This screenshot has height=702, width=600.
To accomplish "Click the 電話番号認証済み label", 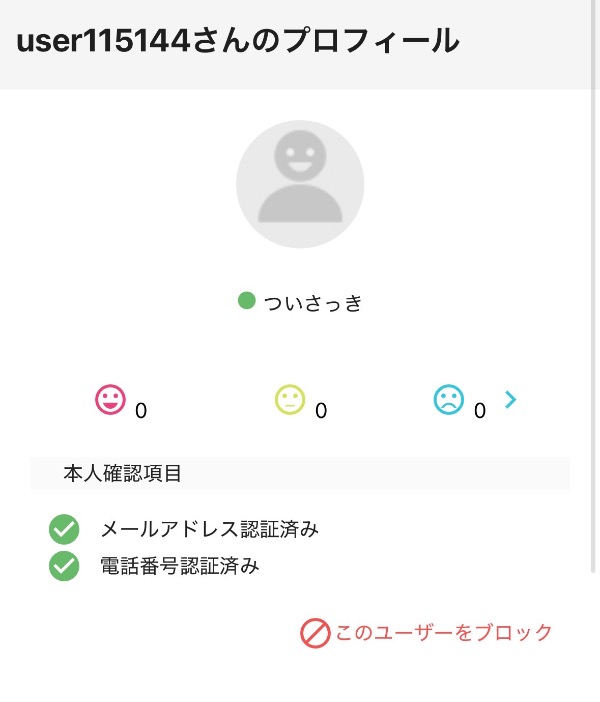I will coord(179,566).
